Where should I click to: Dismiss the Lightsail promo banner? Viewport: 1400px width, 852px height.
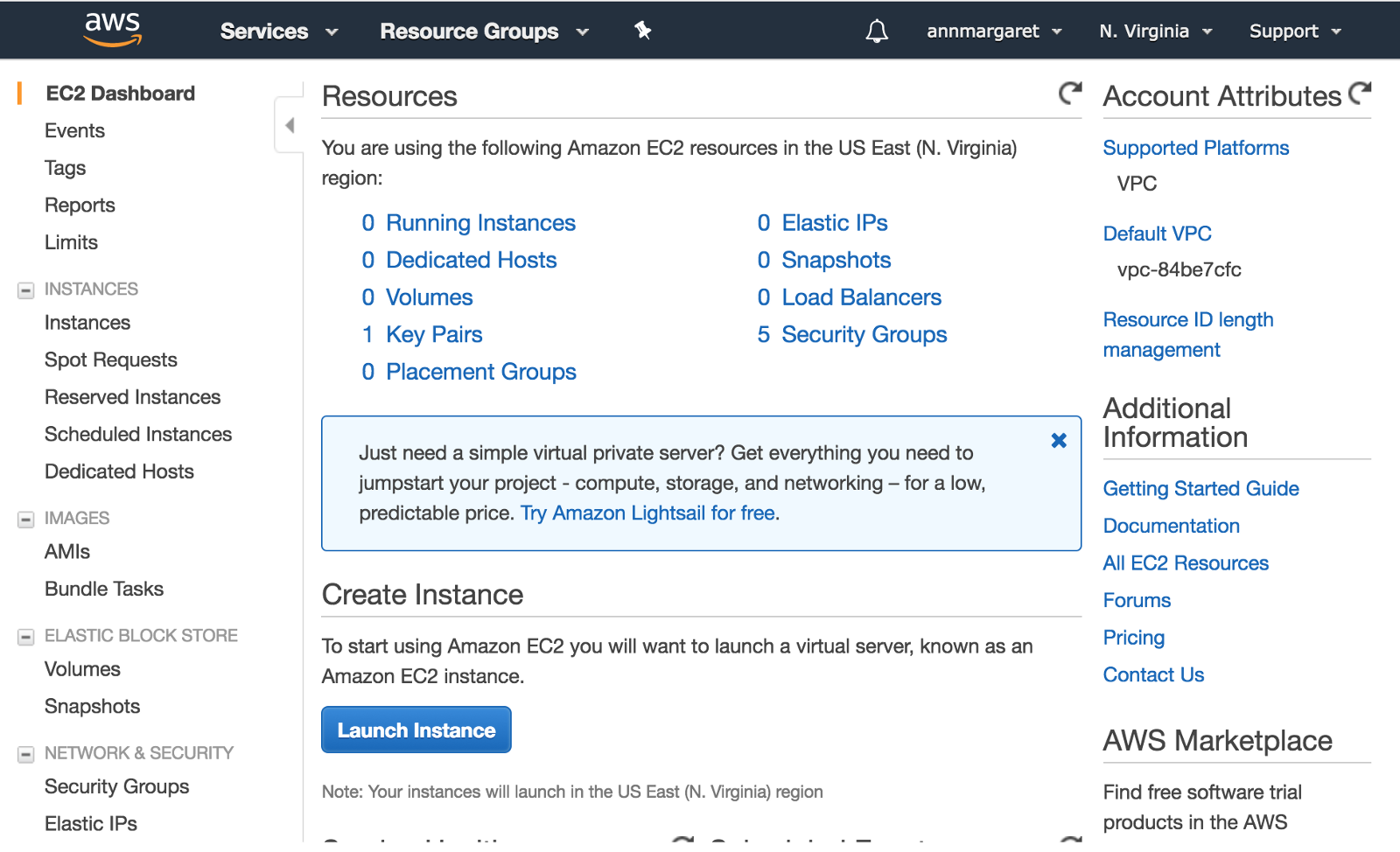click(x=1059, y=441)
